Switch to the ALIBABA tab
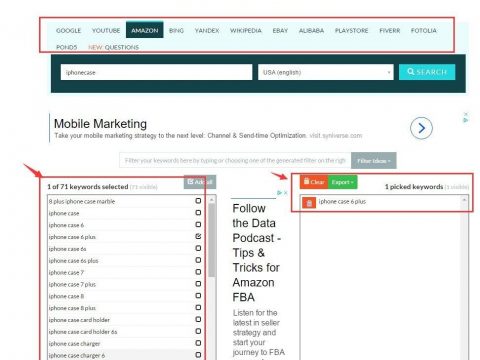 tap(311, 30)
